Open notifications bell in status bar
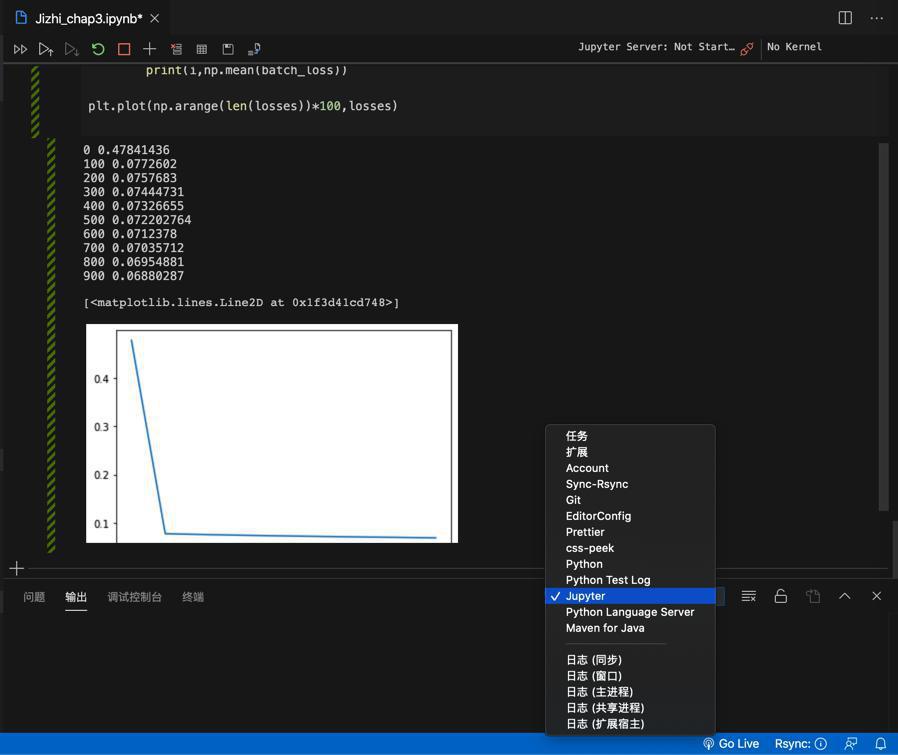 coord(881,744)
